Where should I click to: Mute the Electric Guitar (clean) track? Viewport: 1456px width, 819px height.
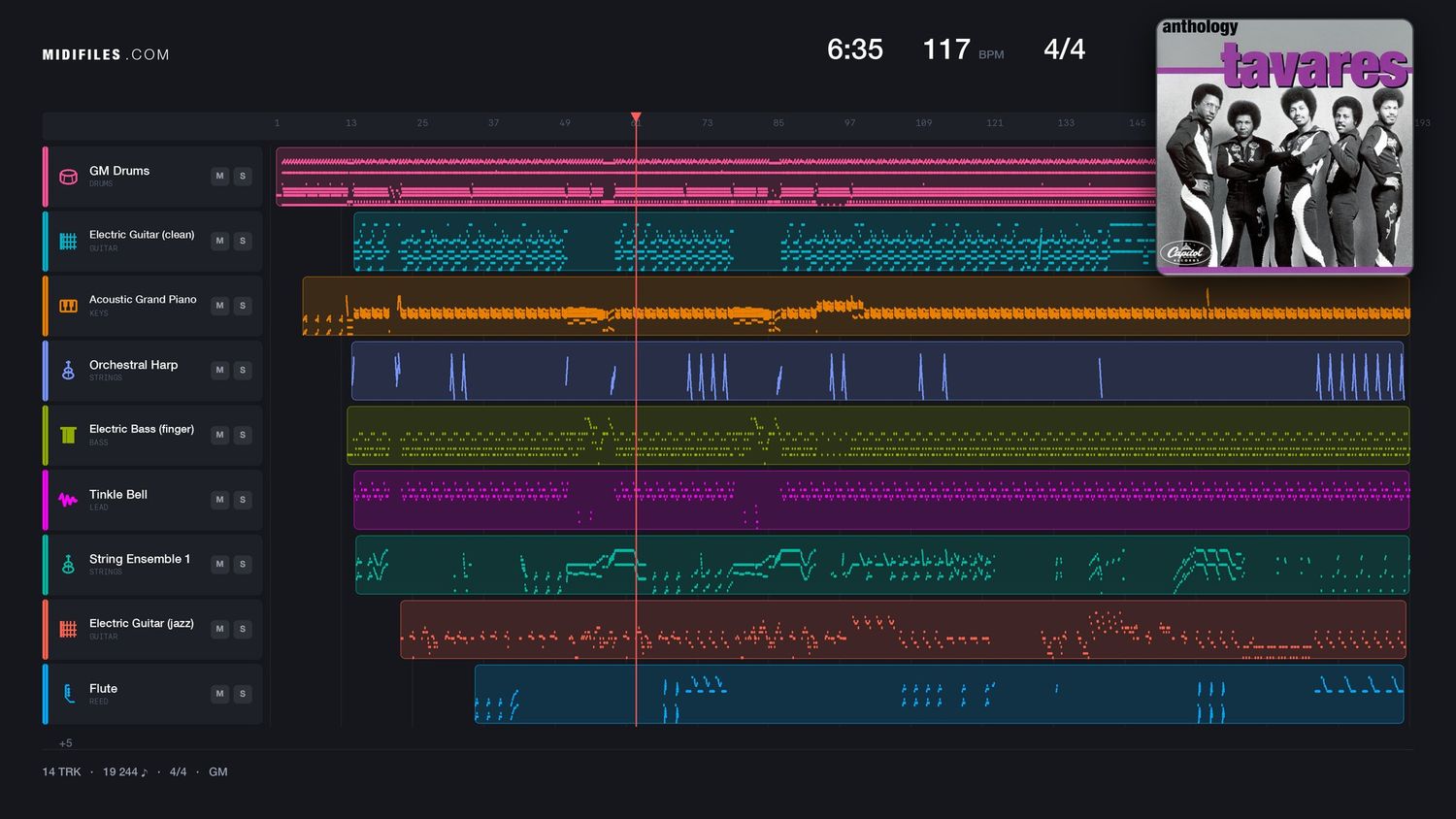220,241
